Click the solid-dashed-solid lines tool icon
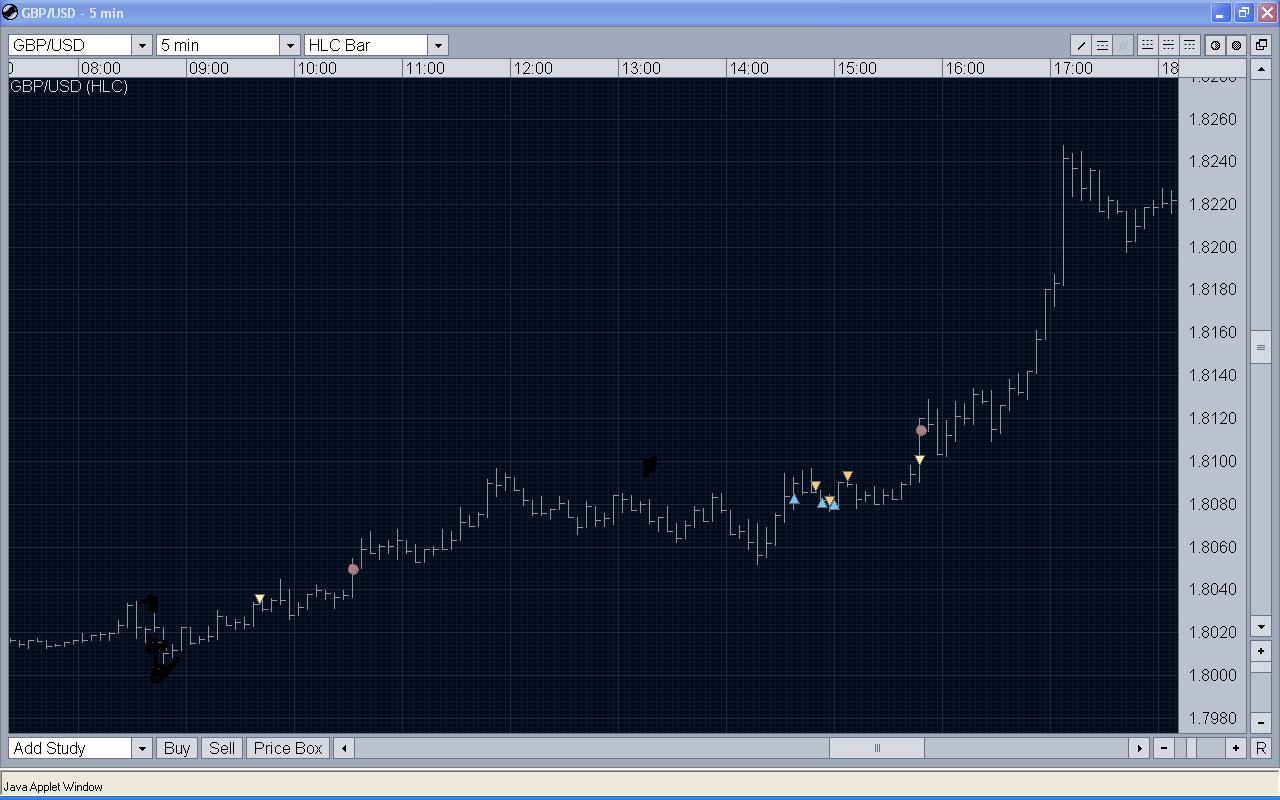Viewport: 1280px width, 800px height. coord(1102,45)
